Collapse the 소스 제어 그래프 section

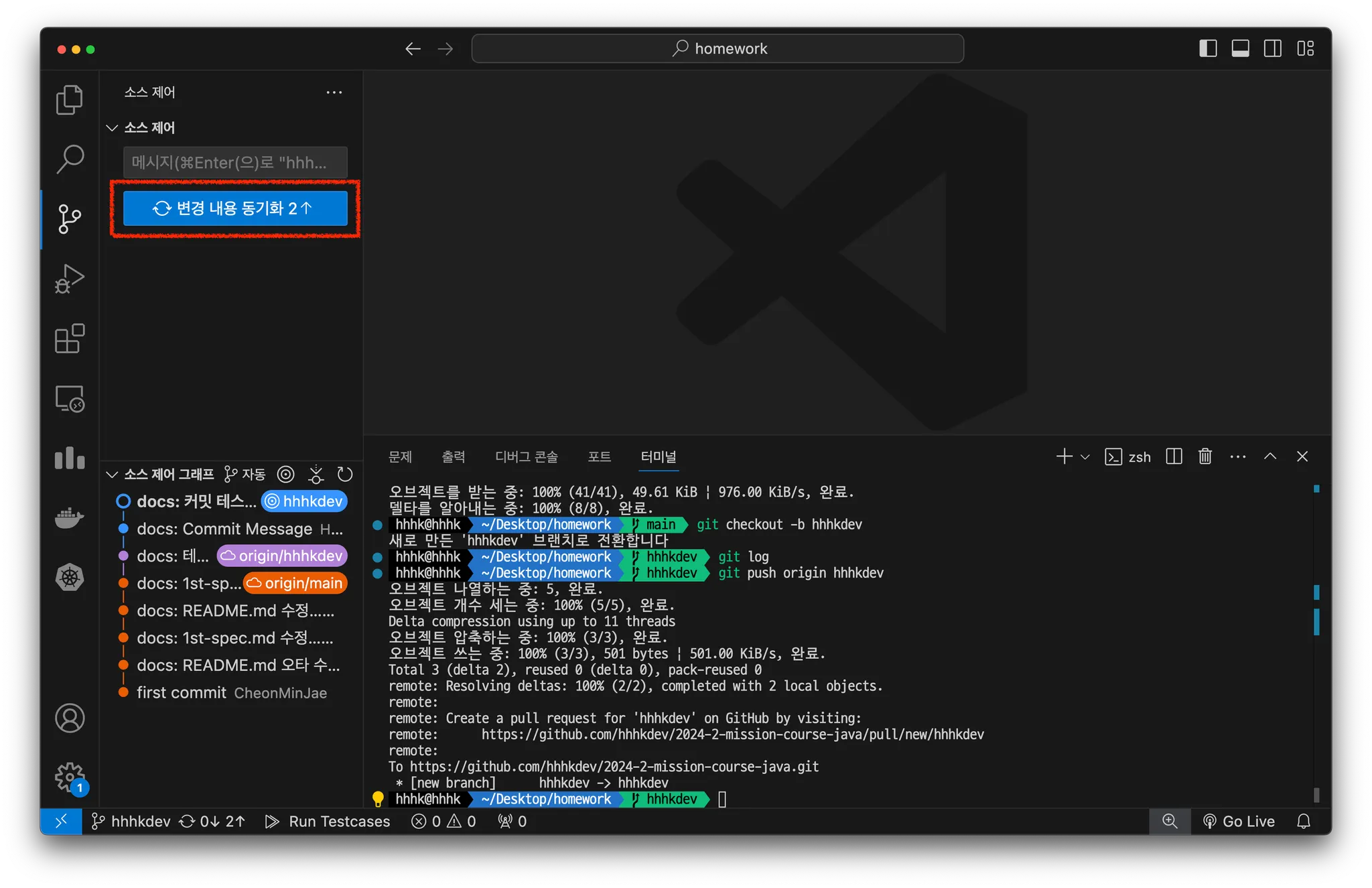[x=112, y=474]
